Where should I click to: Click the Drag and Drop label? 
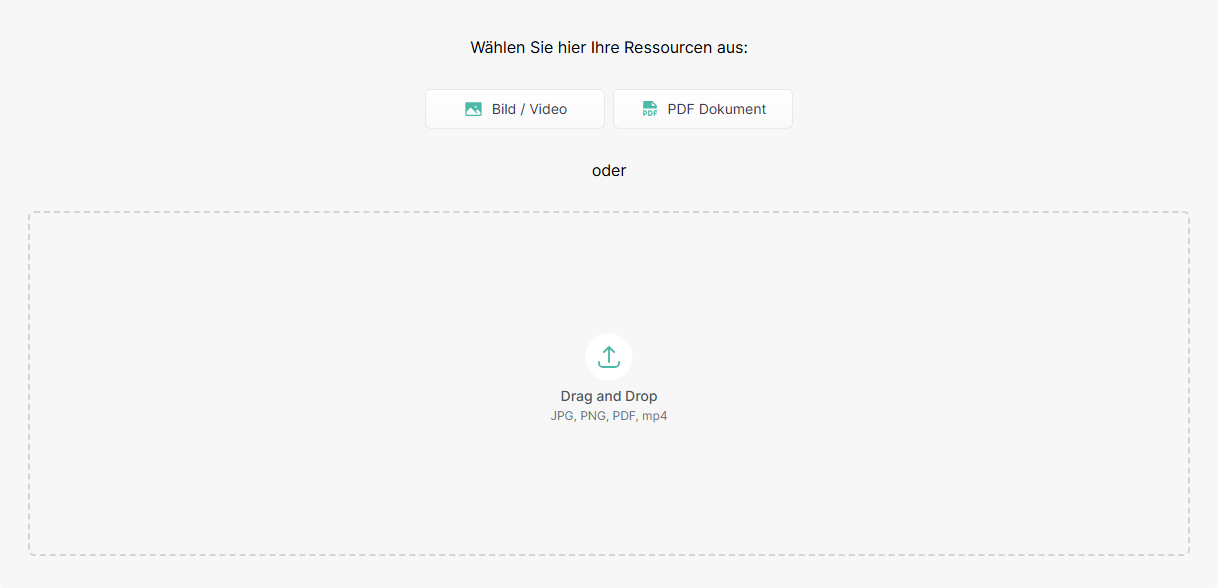pyautogui.click(x=609, y=396)
